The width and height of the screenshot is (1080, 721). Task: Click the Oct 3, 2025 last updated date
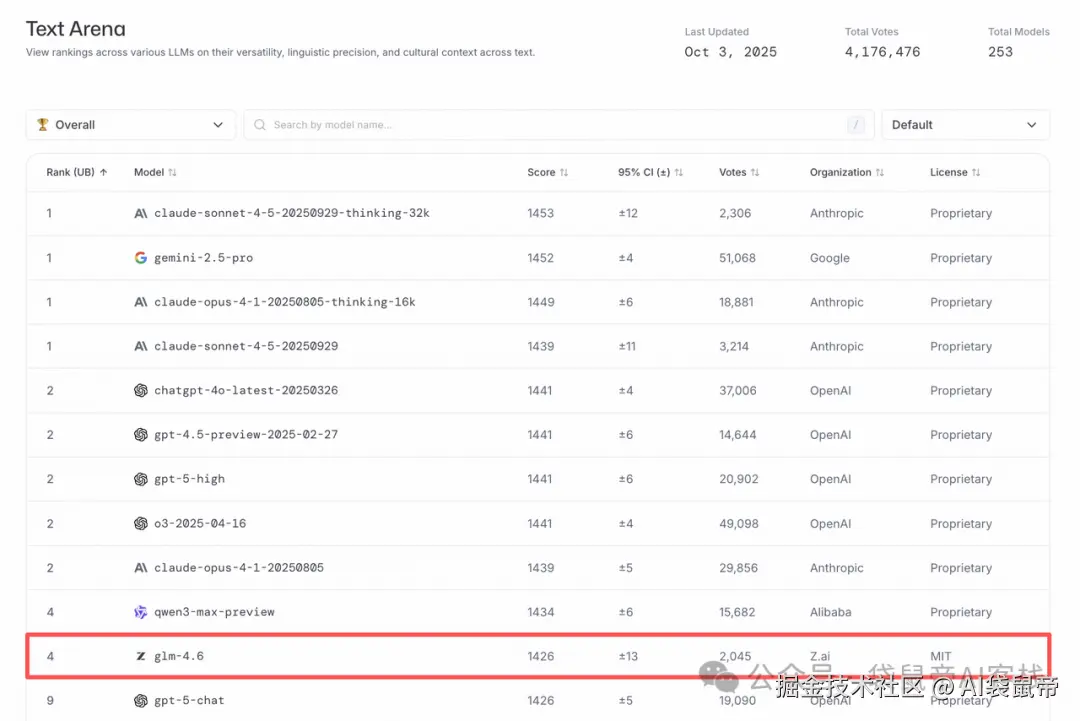pyautogui.click(x=730, y=52)
